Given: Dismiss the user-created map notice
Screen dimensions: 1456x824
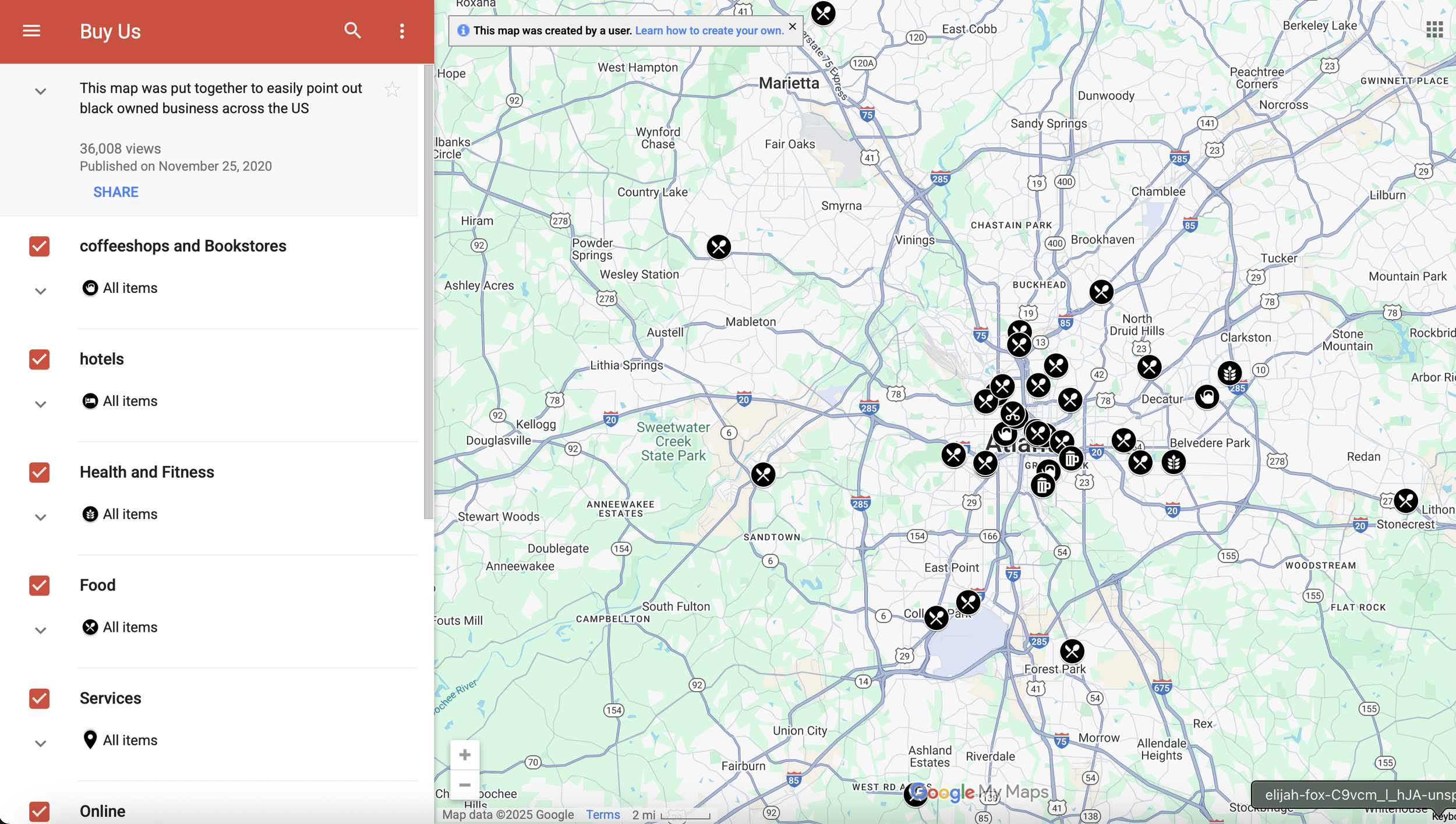Looking at the screenshot, I should (792, 26).
